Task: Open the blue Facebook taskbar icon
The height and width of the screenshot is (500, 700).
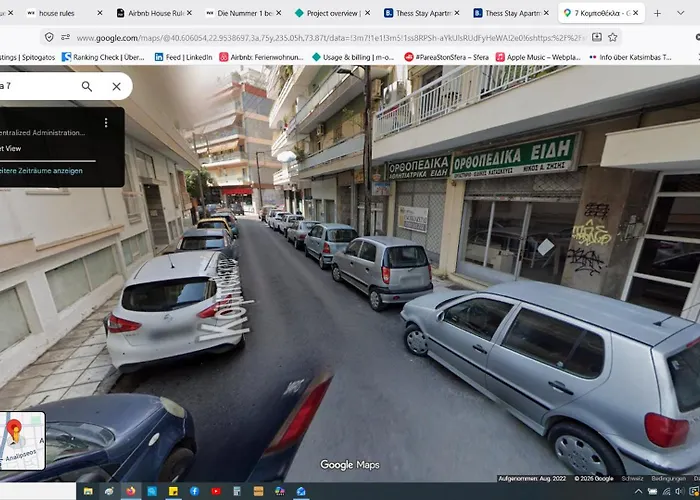Action: (195, 492)
